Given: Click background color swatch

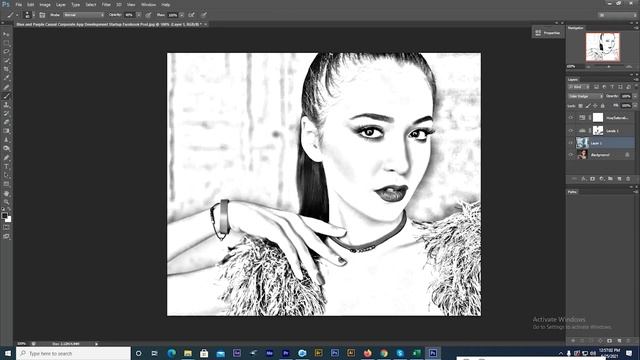Looking at the screenshot, I should pyautogui.click(x=9, y=220).
